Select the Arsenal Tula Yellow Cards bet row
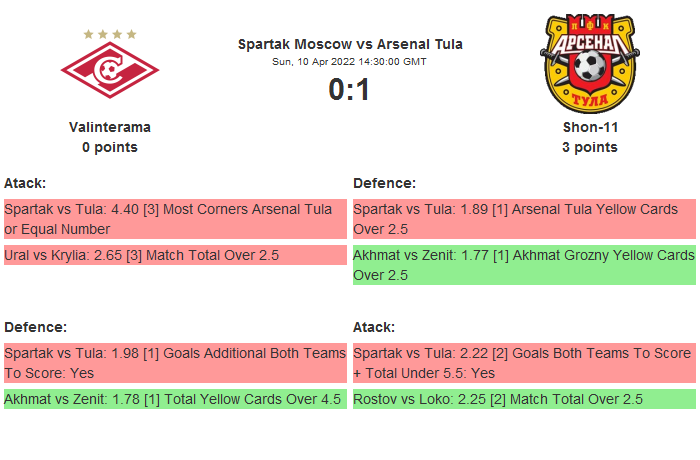 [524, 219]
